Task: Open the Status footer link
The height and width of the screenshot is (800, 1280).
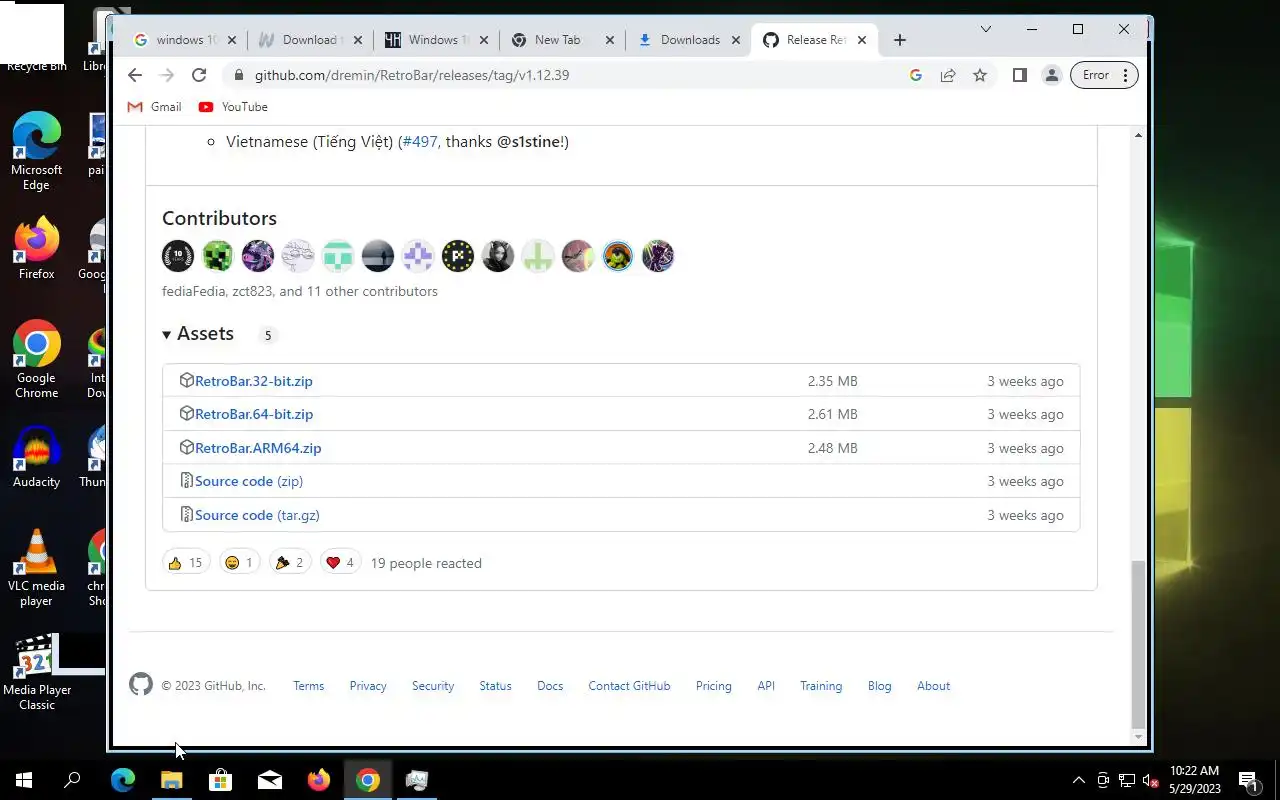Action: click(495, 686)
